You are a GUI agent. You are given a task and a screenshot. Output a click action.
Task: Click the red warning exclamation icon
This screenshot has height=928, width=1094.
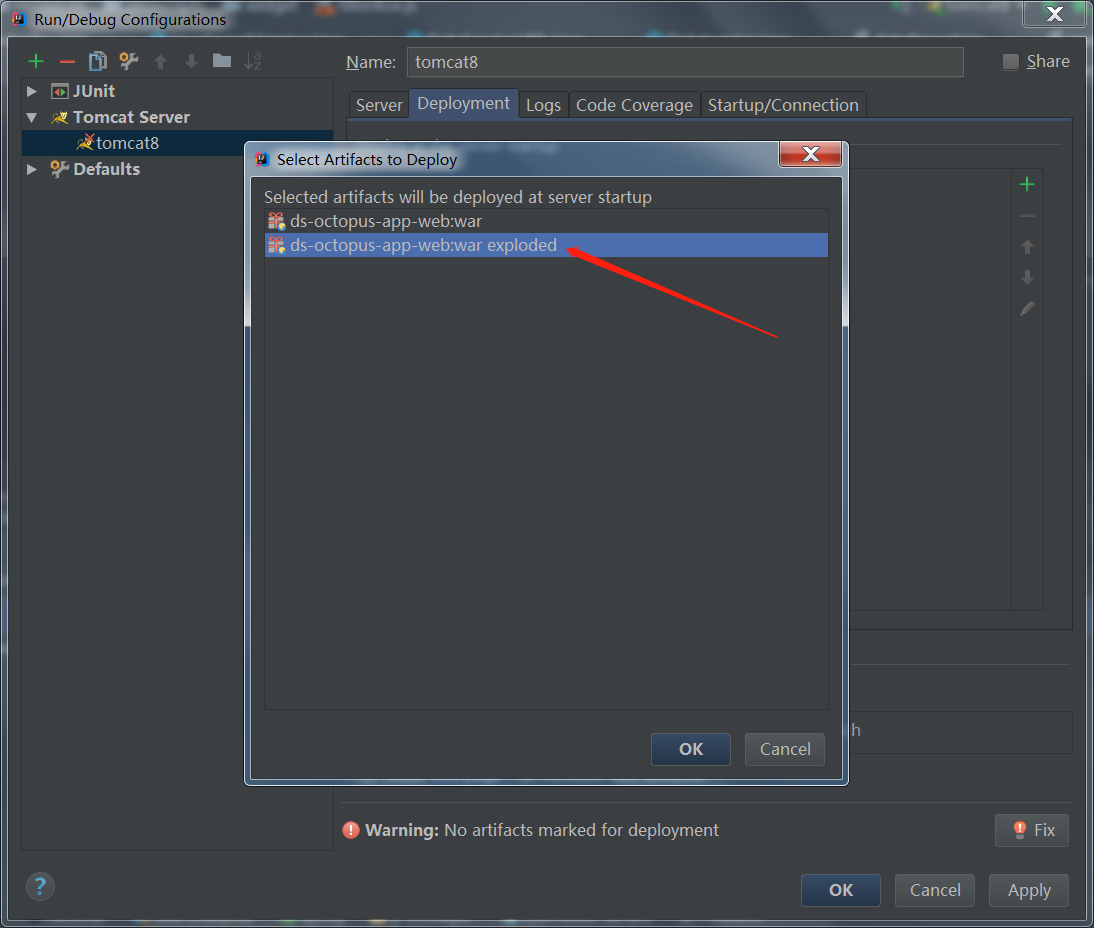pyautogui.click(x=350, y=830)
